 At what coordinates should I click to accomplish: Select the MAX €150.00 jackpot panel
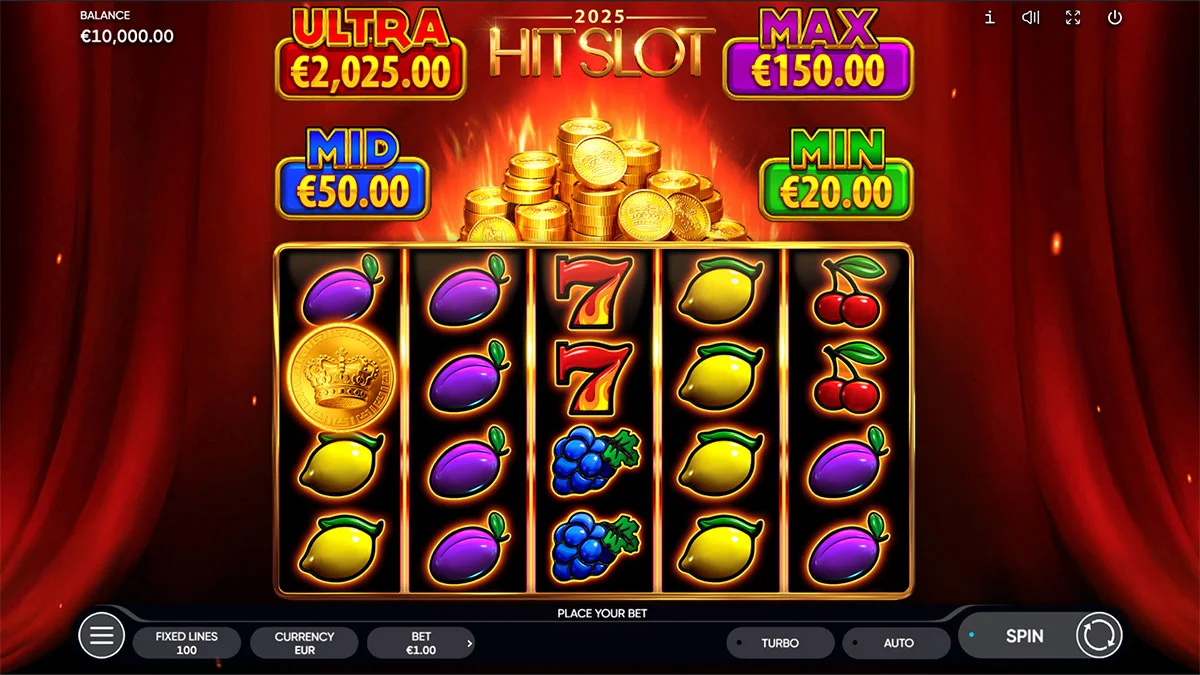point(818,52)
